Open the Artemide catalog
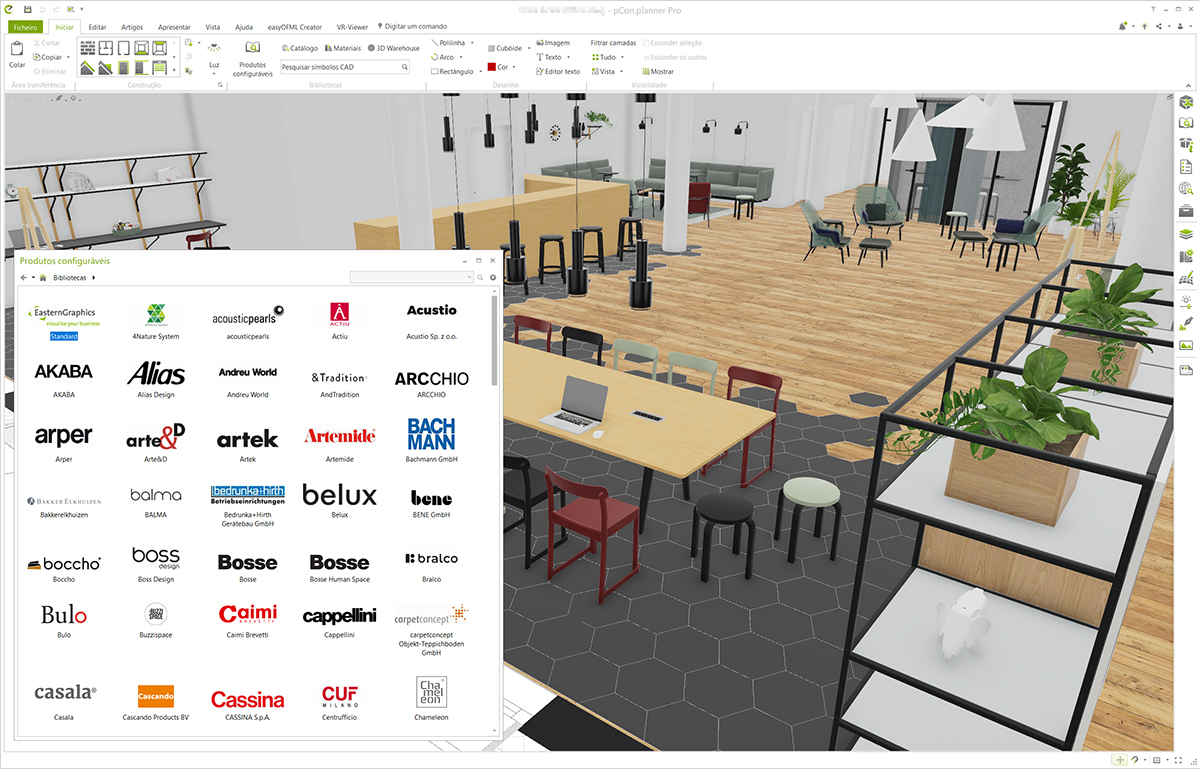The image size is (1200, 769). coord(340,446)
